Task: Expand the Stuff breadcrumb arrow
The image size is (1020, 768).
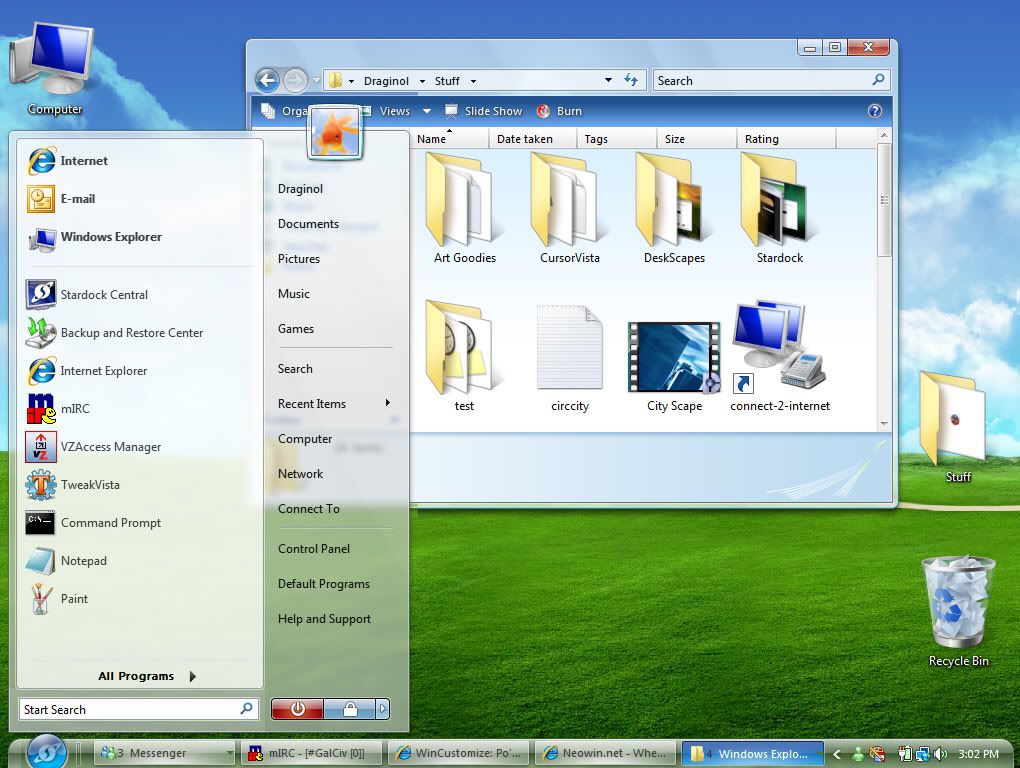Action: (x=473, y=81)
